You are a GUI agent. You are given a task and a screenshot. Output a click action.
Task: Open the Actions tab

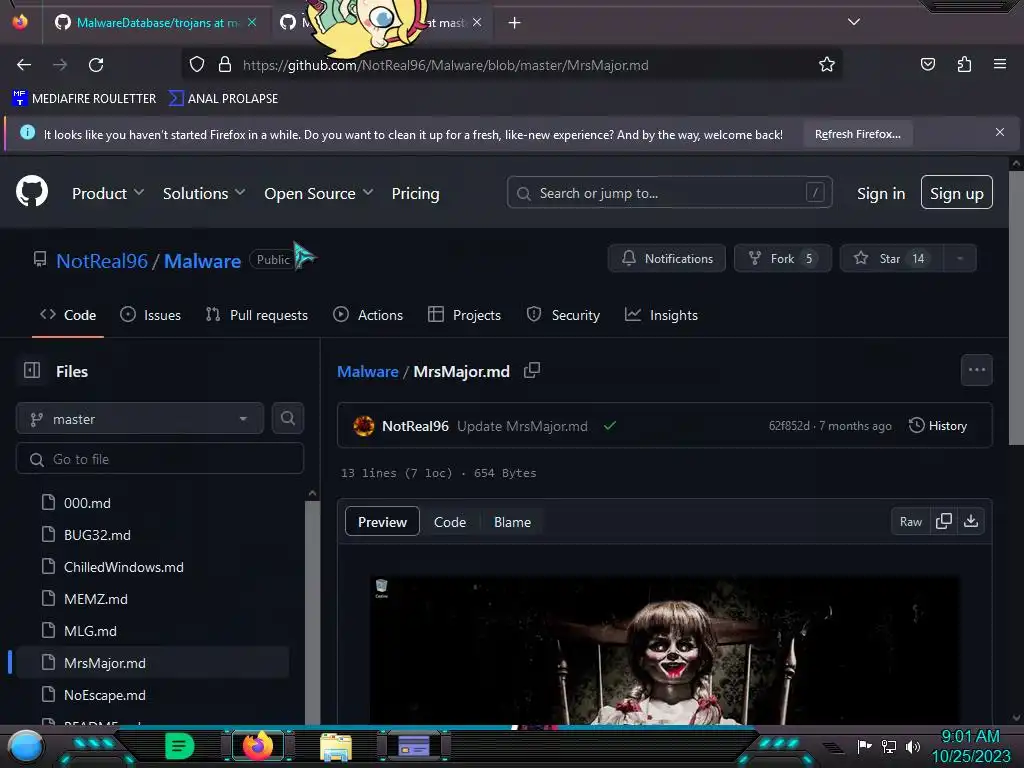coord(368,315)
